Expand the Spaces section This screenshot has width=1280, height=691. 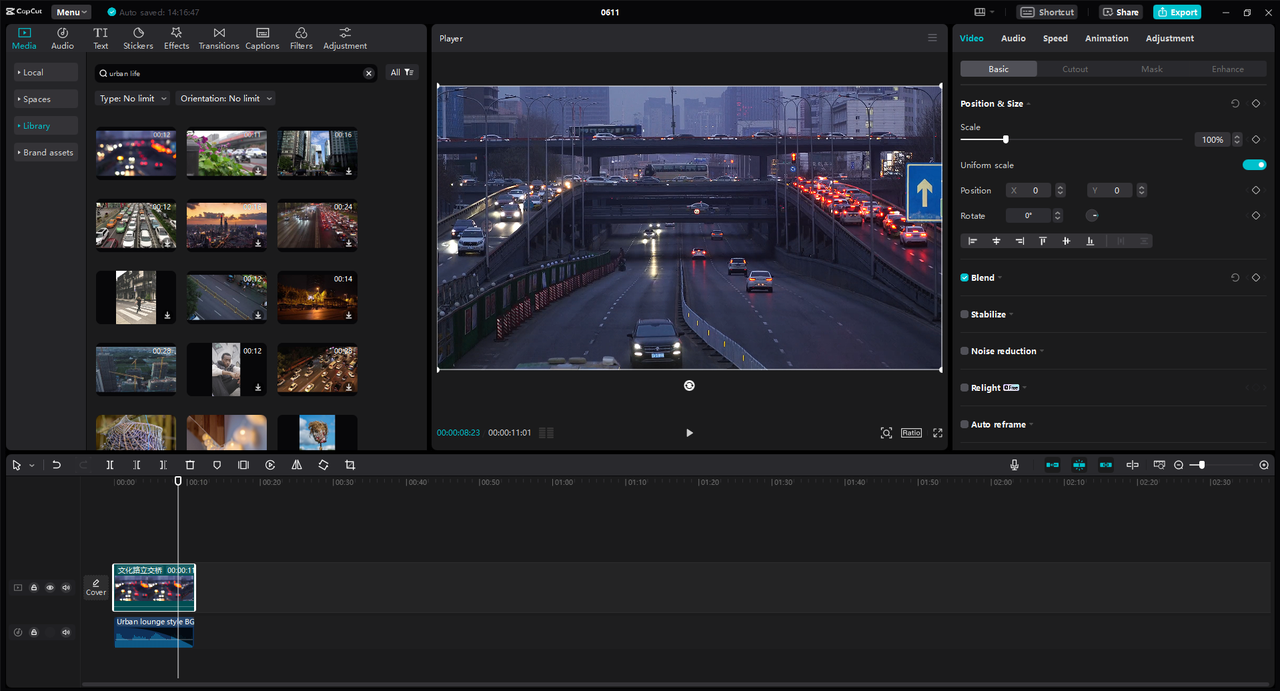click(x=46, y=99)
